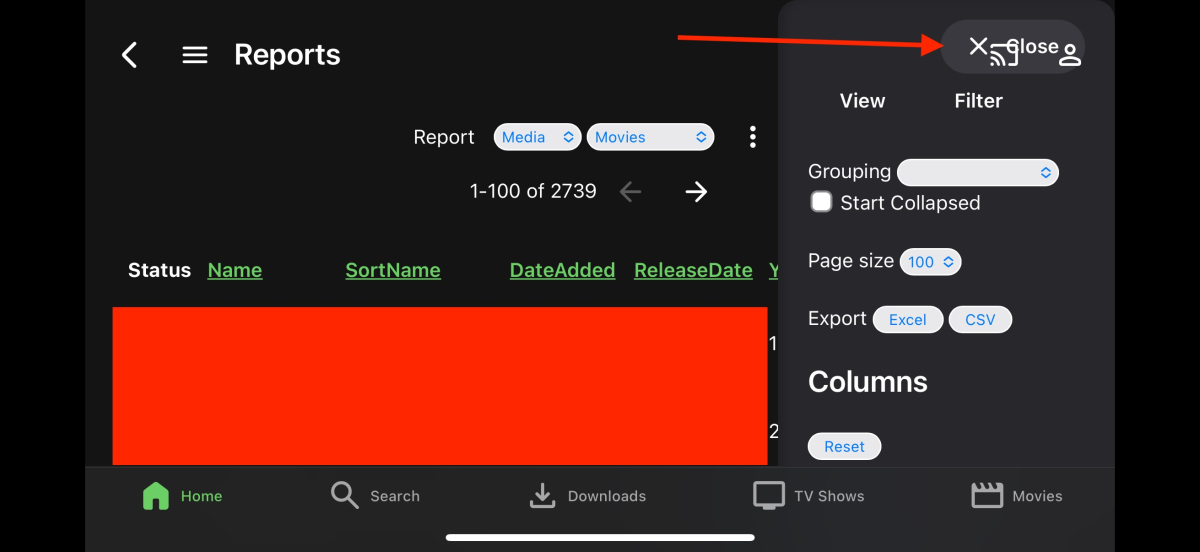Image resolution: width=1200 pixels, height=552 pixels.
Task: Sort the table by ReleaseDate column
Action: point(693,270)
